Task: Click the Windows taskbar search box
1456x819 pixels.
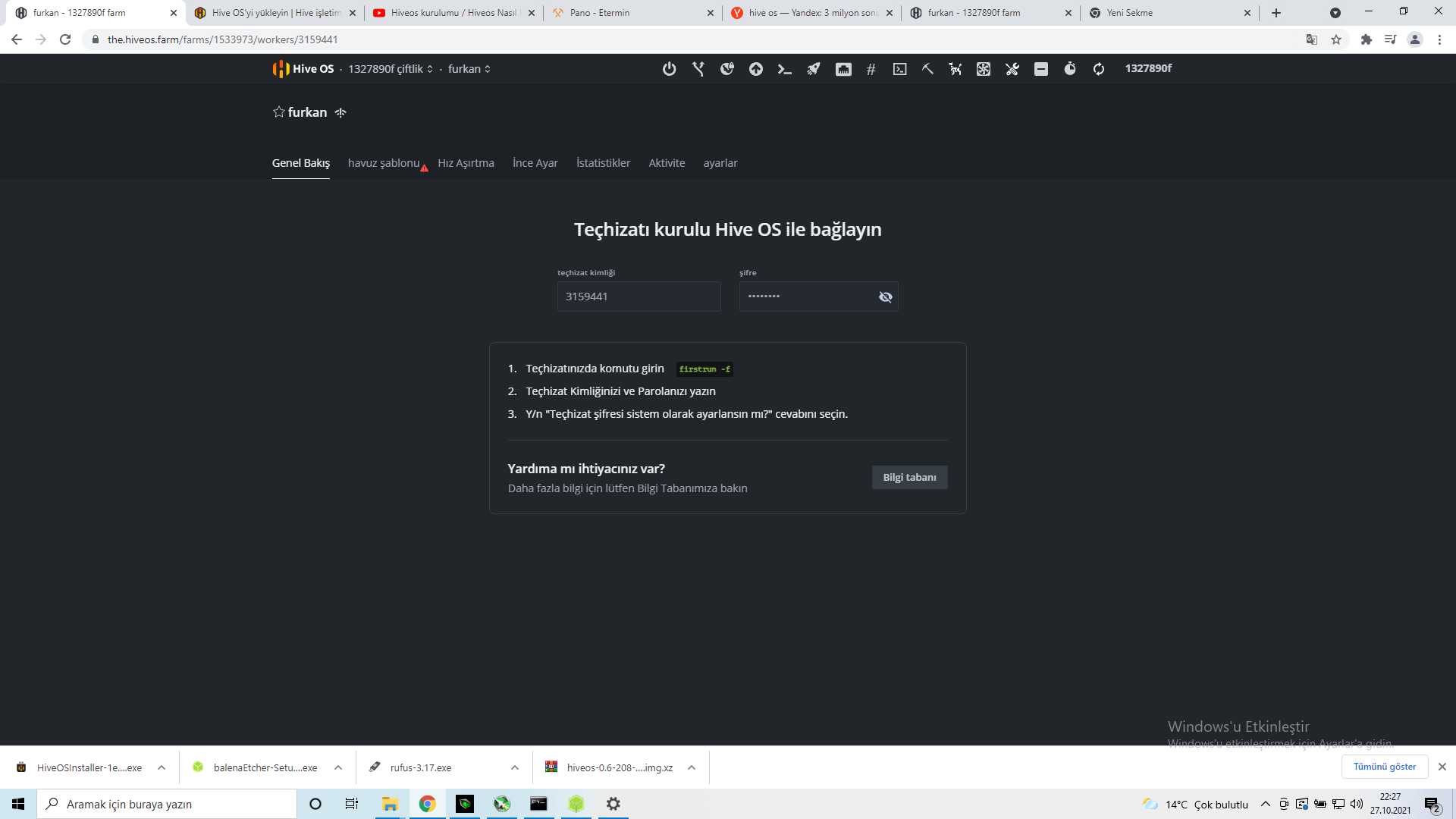Action: click(x=167, y=804)
